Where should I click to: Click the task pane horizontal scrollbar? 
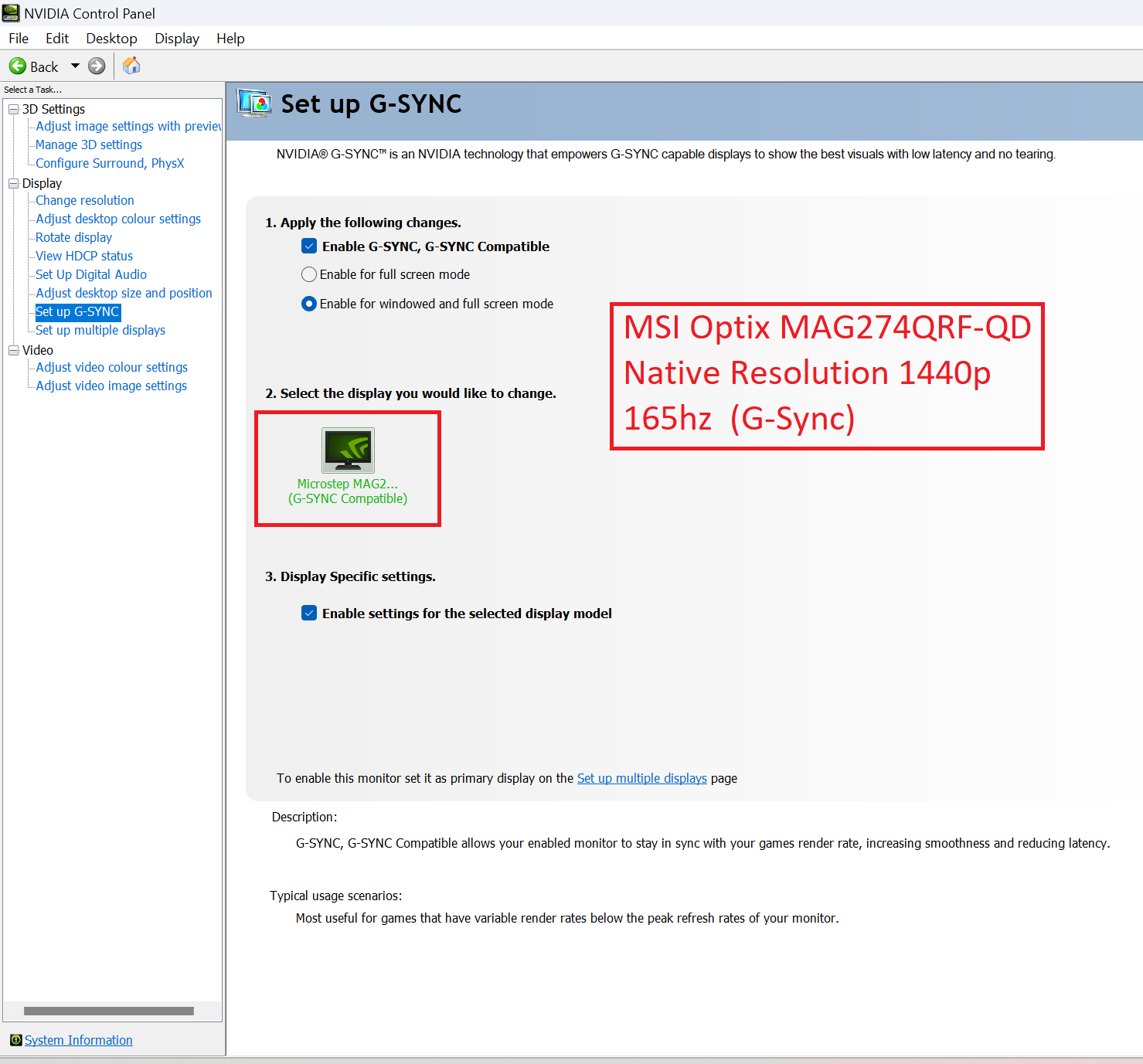tap(109, 1011)
